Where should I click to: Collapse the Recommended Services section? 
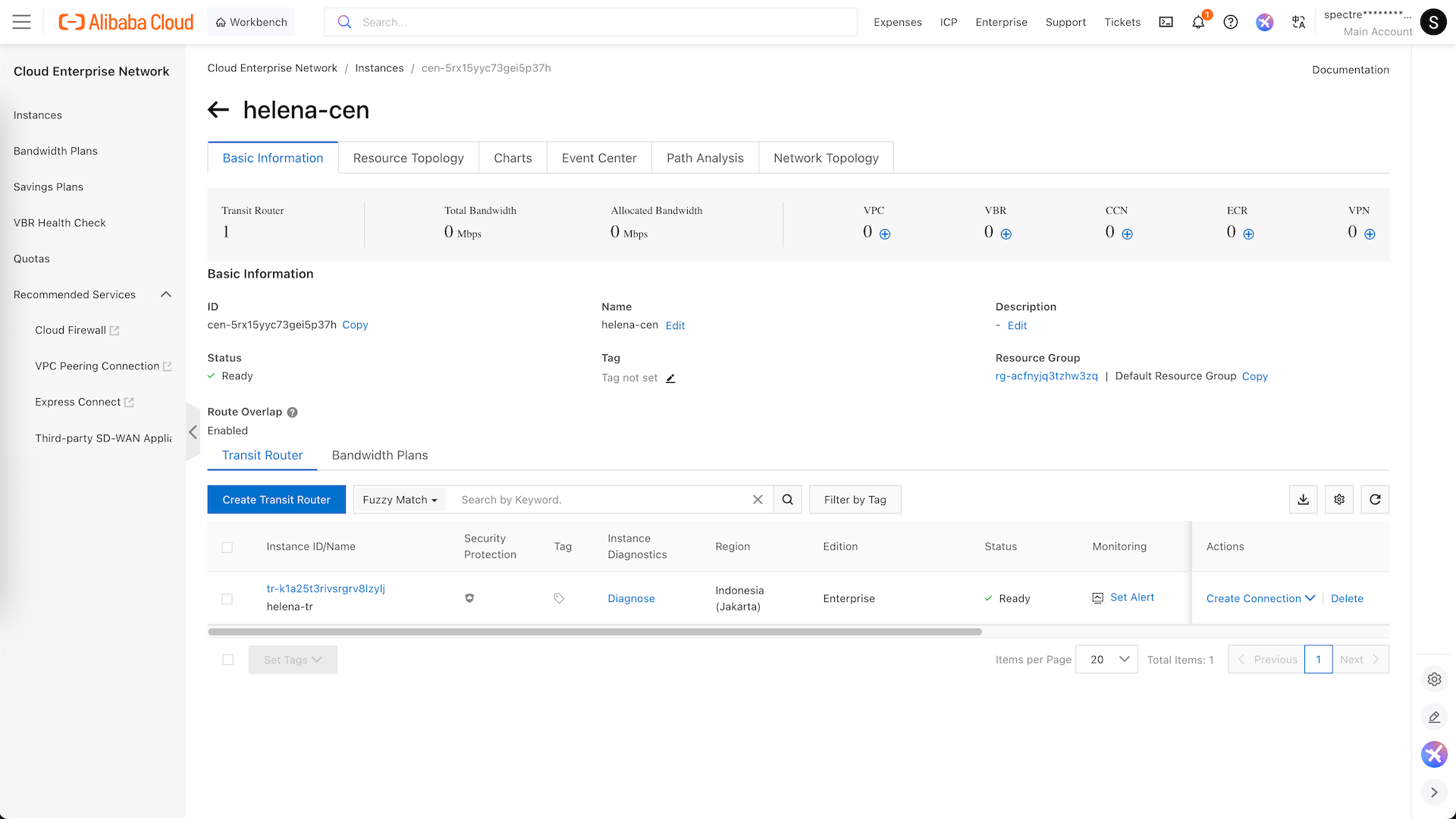click(x=166, y=294)
